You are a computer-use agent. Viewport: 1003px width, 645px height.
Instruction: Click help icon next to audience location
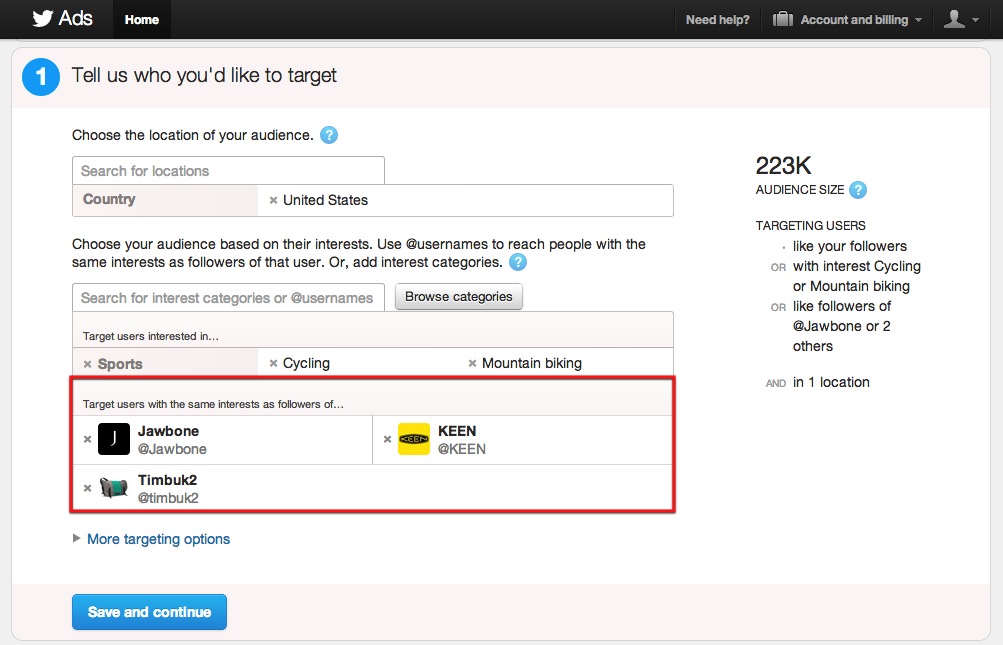click(329, 135)
